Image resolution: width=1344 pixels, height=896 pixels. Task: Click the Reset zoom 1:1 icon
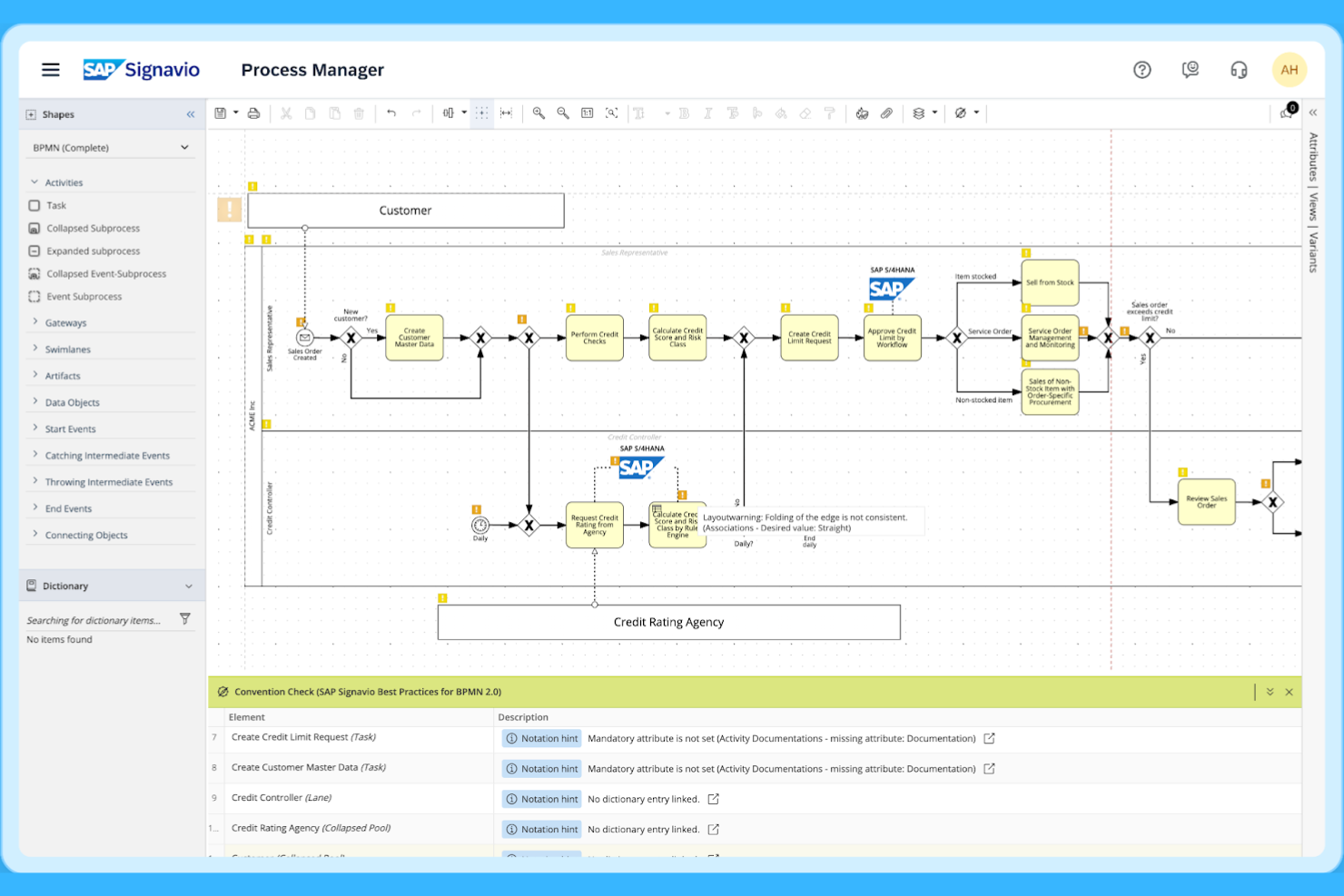(x=588, y=113)
